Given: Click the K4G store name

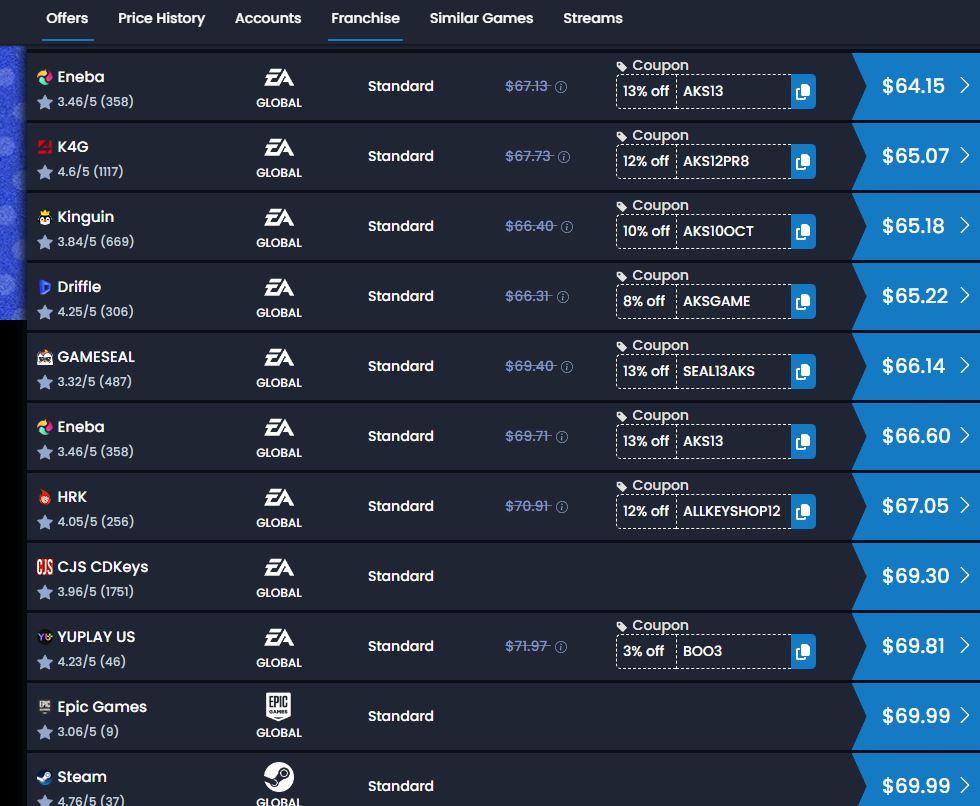Looking at the screenshot, I should pyautogui.click(x=72, y=147).
